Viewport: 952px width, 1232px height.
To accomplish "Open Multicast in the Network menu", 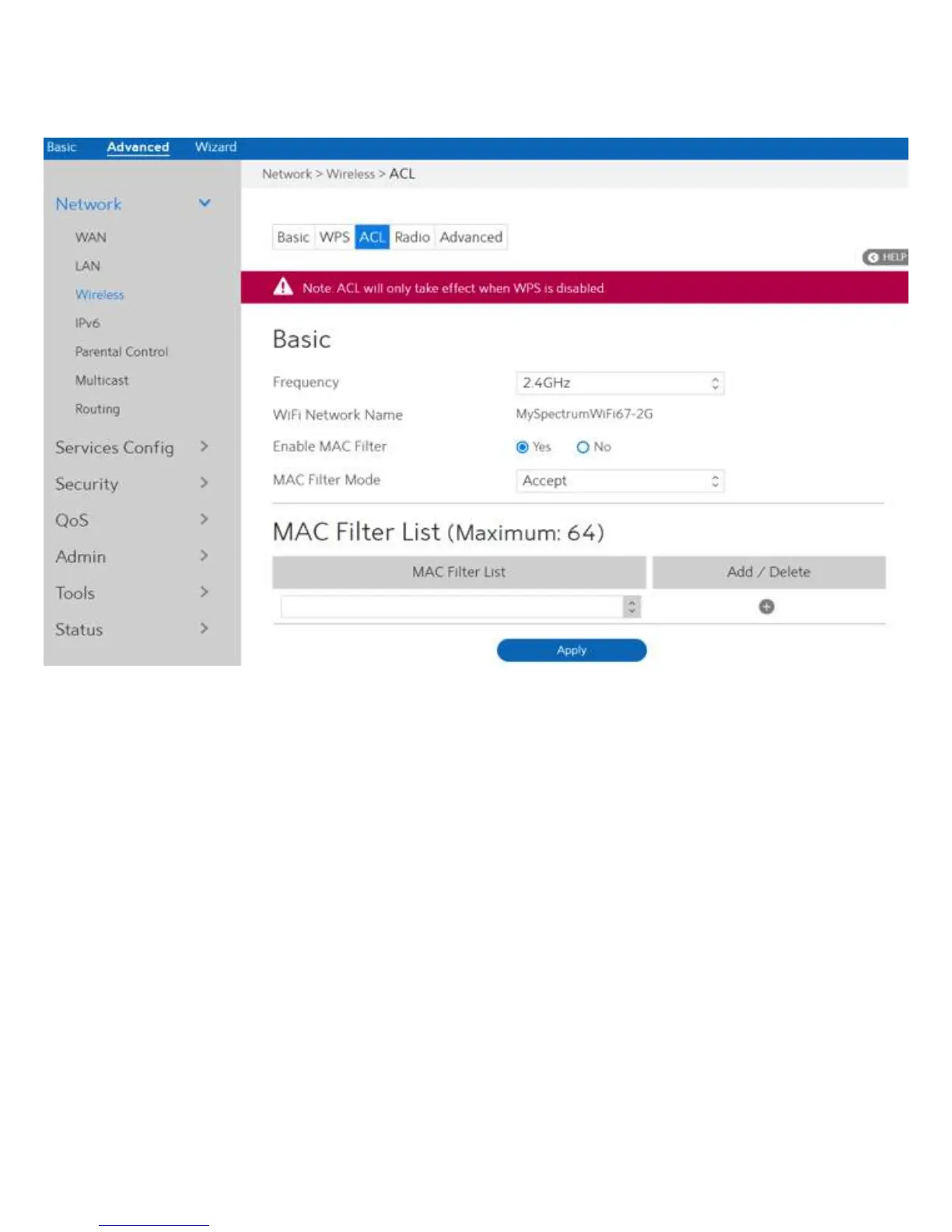I will coord(102,380).
